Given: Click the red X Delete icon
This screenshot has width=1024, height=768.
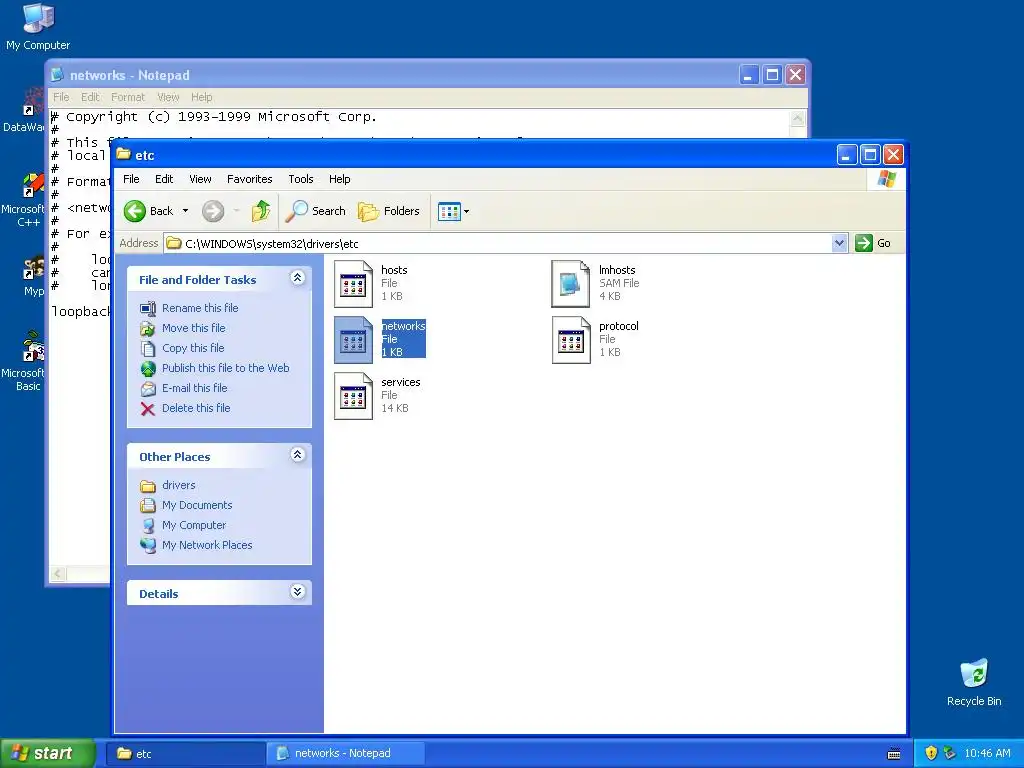Looking at the screenshot, I should click(148, 409).
